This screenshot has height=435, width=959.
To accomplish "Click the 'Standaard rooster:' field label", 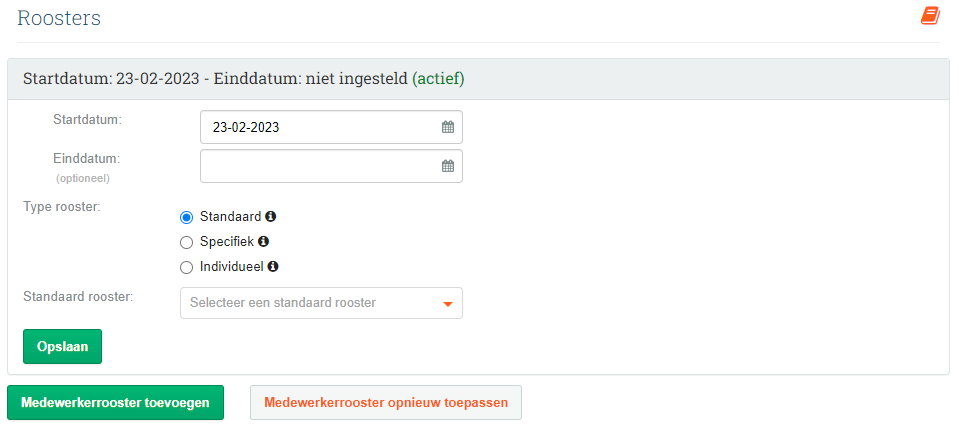I will click(x=79, y=297).
